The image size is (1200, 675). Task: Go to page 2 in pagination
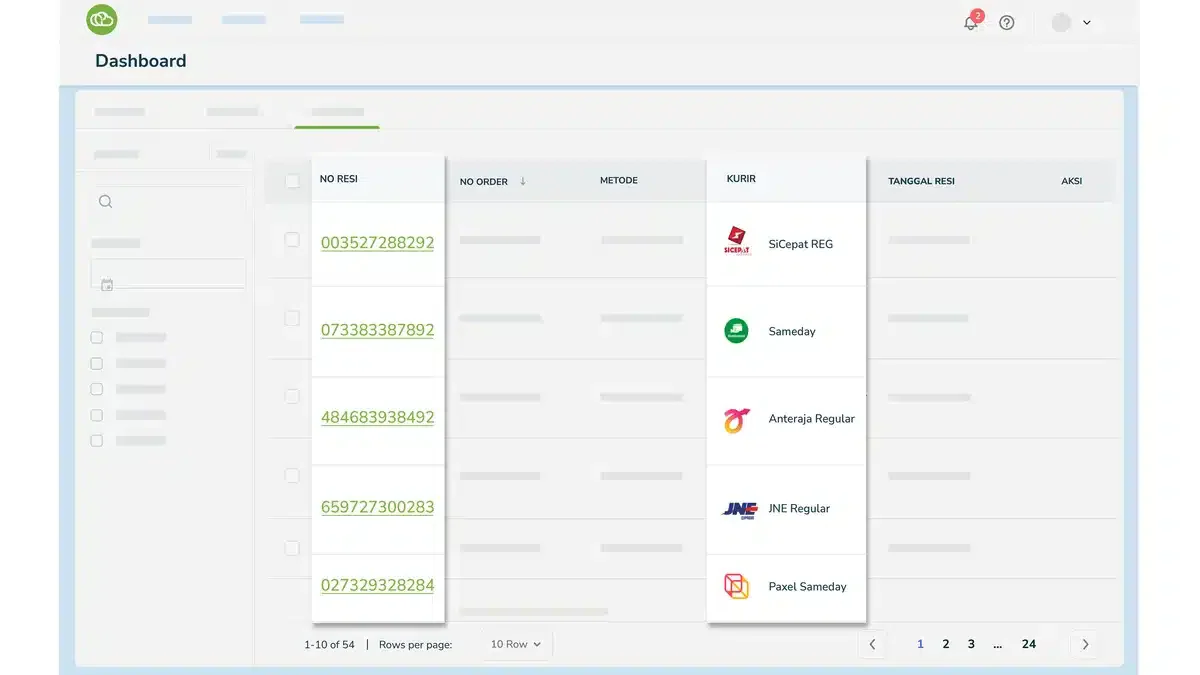point(946,644)
